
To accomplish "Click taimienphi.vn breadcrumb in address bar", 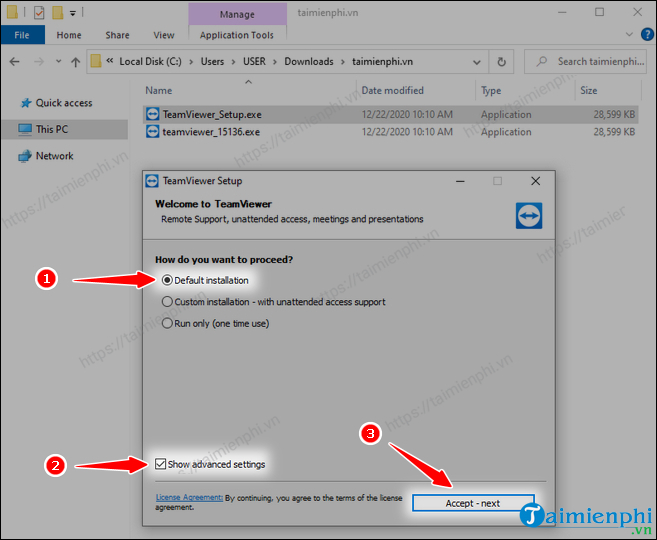I will pyautogui.click(x=382, y=62).
